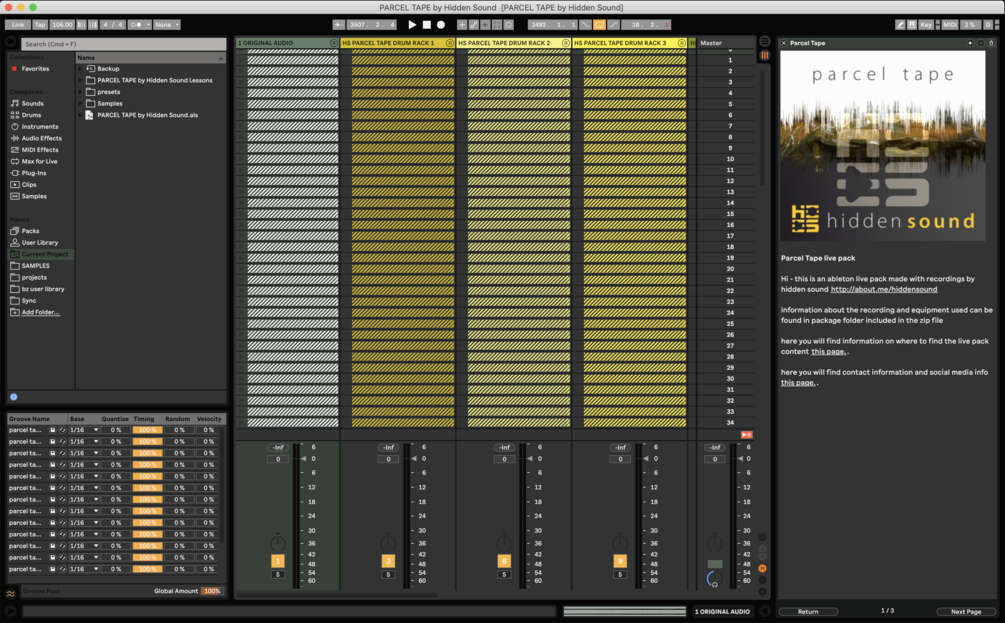Sort the file list by the Name column
This screenshot has height=623, width=1005.
[x=151, y=58]
